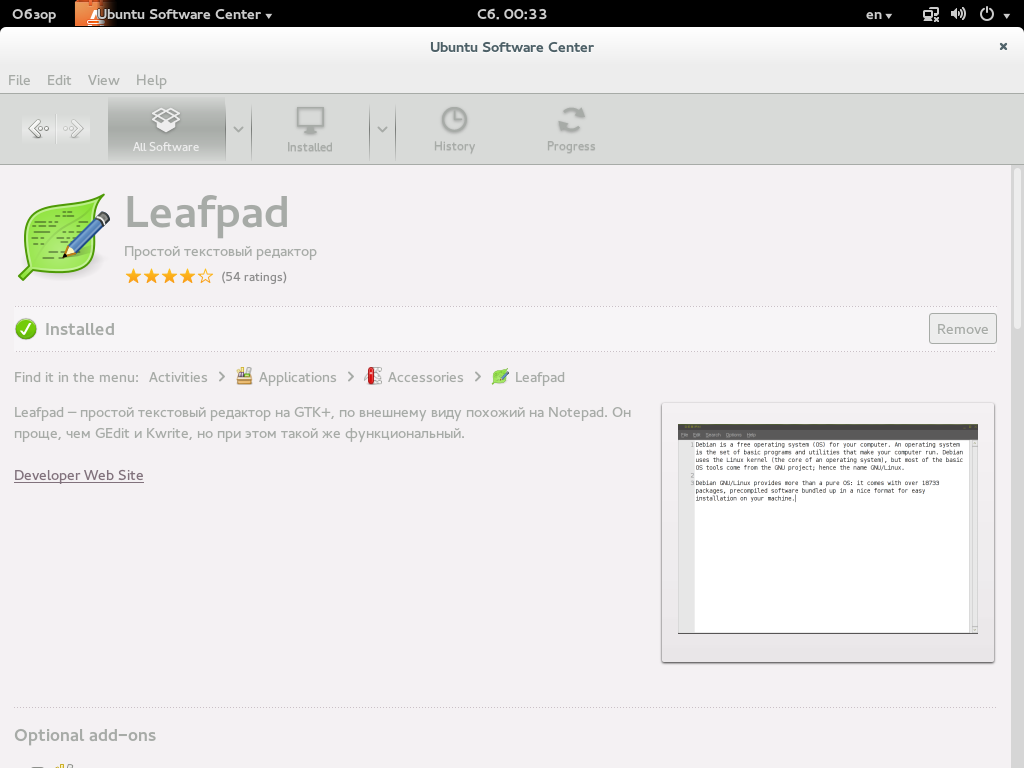This screenshot has width=1024, height=768.
Task: Open the File menu
Action: pyautogui.click(x=19, y=80)
